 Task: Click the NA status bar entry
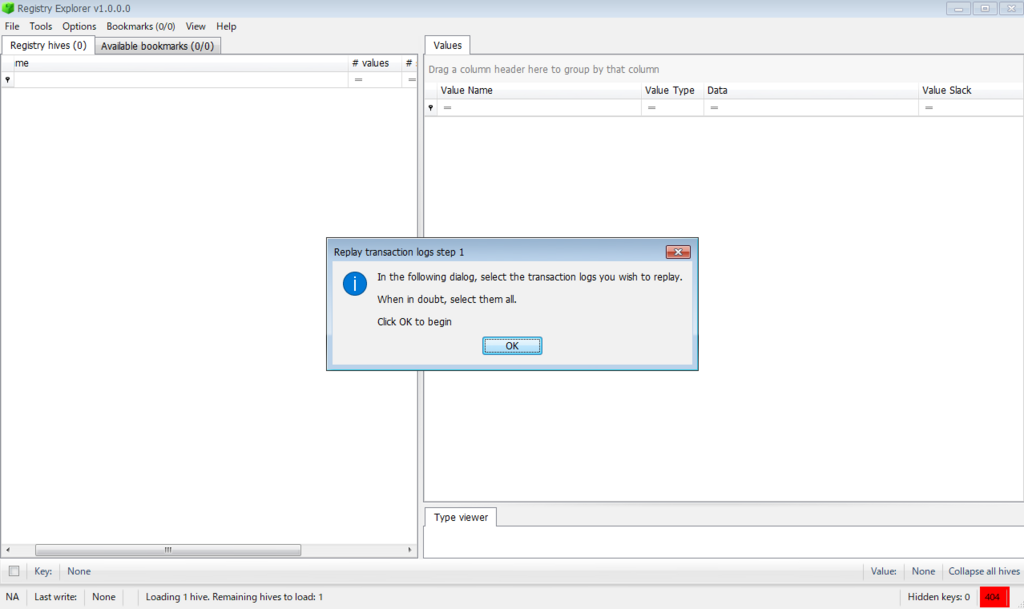tap(12, 597)
